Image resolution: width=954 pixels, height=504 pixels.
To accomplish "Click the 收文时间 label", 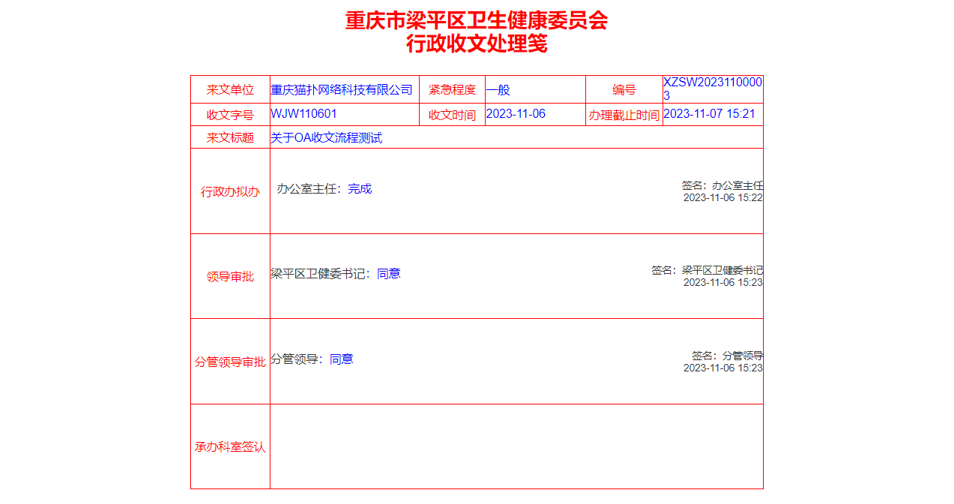I will coord(452,115).
